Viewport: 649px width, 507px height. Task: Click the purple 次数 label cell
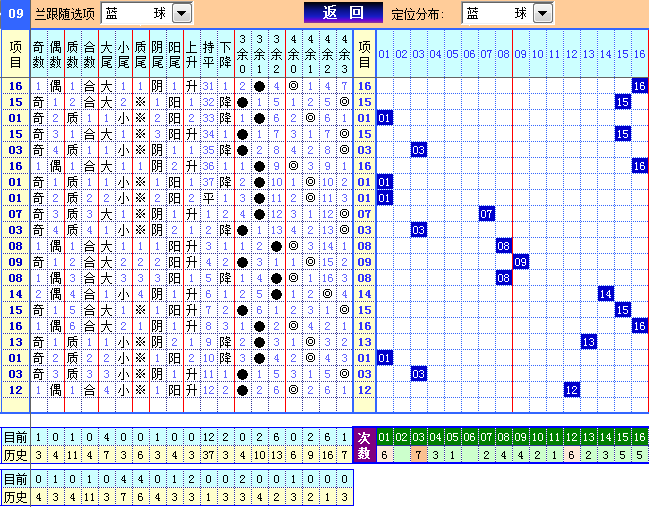point(364,445)
